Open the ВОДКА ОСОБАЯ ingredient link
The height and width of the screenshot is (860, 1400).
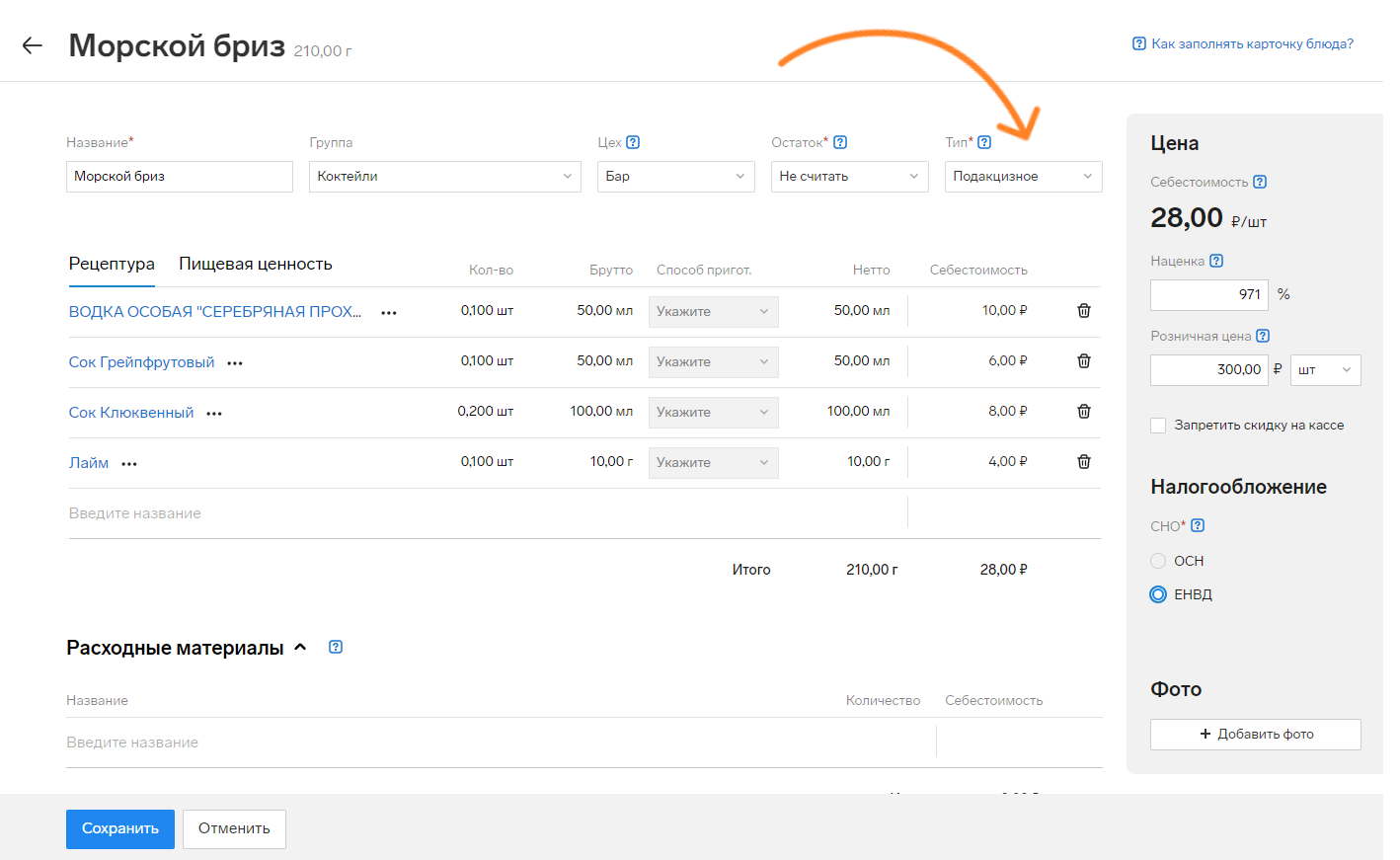[x=215, y=312]
